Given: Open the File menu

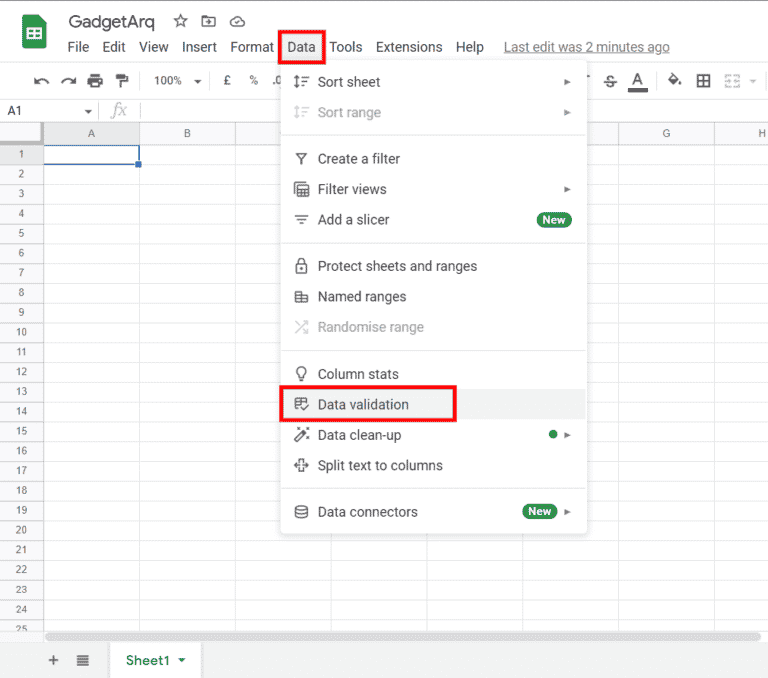Looking at the screenshot, I should click(x=78, y=47).
